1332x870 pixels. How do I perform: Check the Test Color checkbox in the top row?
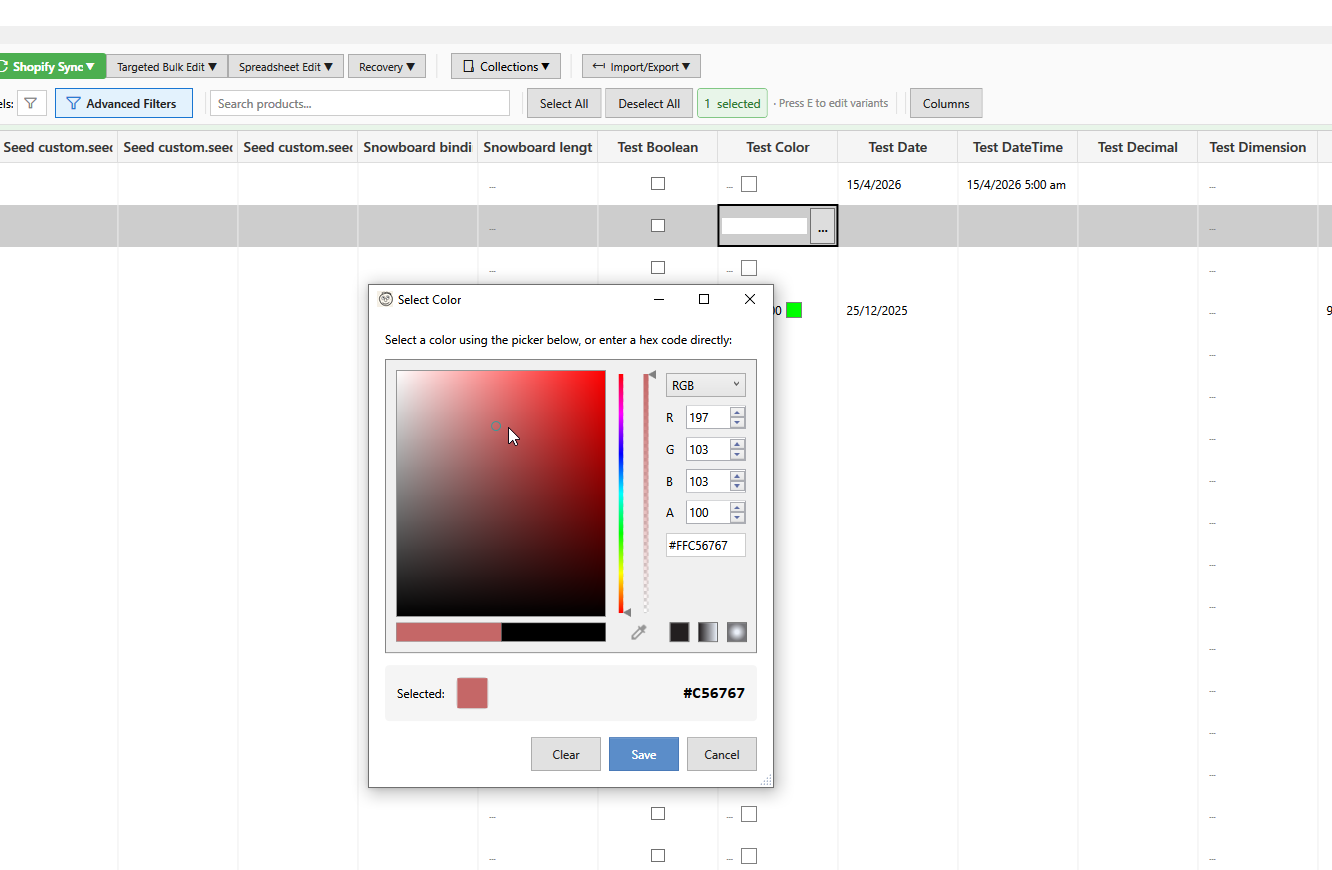(x=749, y=183)
